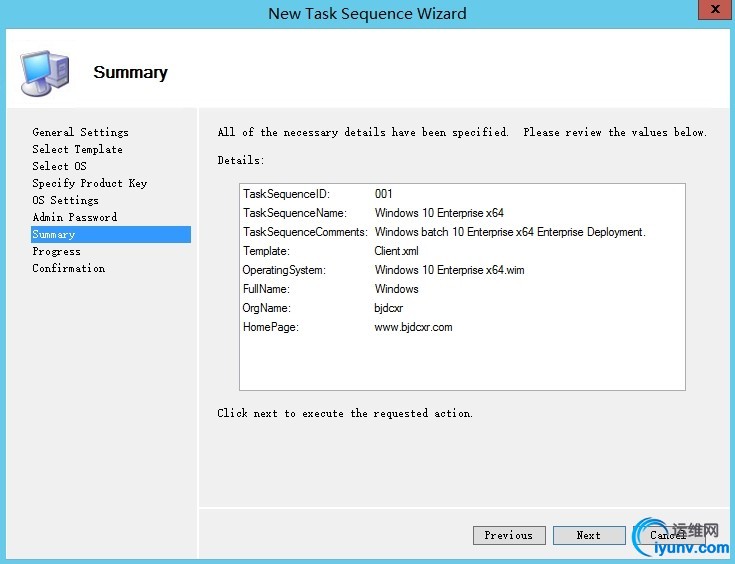
Task: Click the Summary page heading
Action: pyautogui.click(x=130, y=72)
